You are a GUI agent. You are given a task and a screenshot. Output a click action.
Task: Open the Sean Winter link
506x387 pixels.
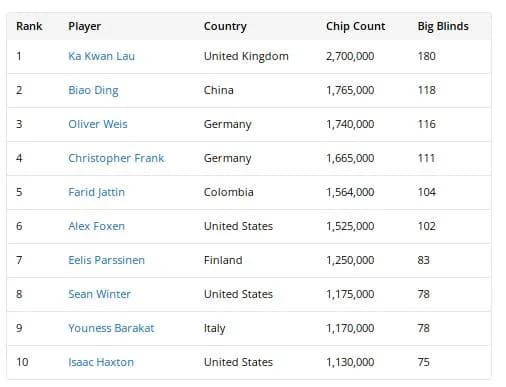click(99, 294)
